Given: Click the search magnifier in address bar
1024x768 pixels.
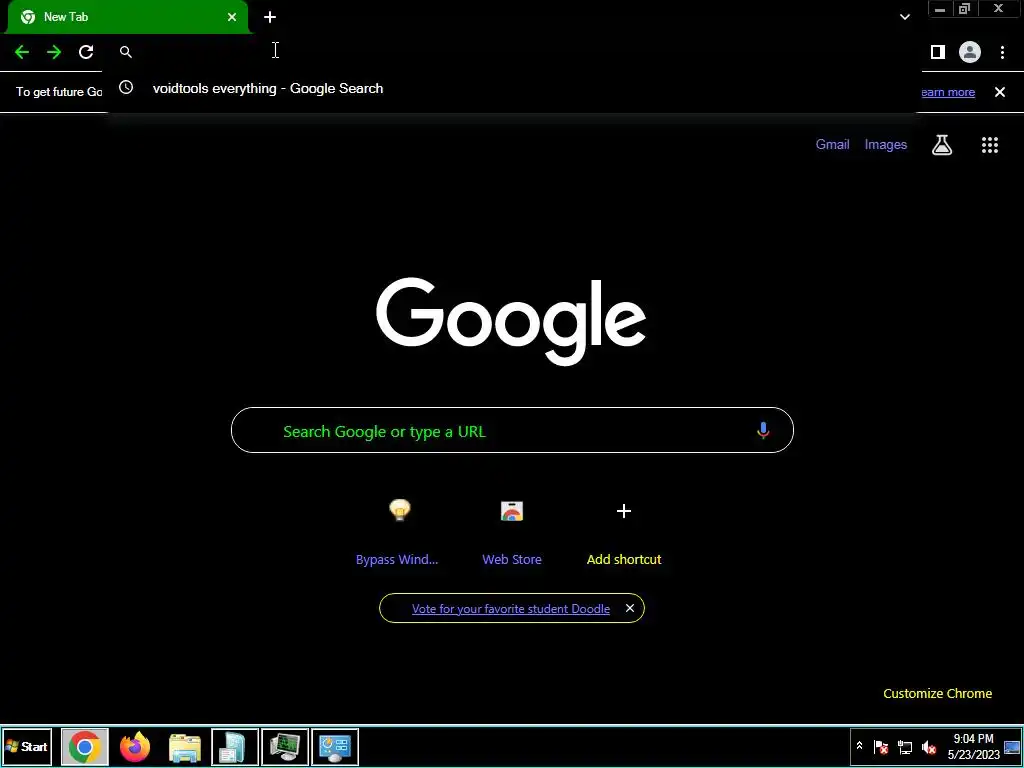Looking at the screenshot, I should click(x=126, y=52).
